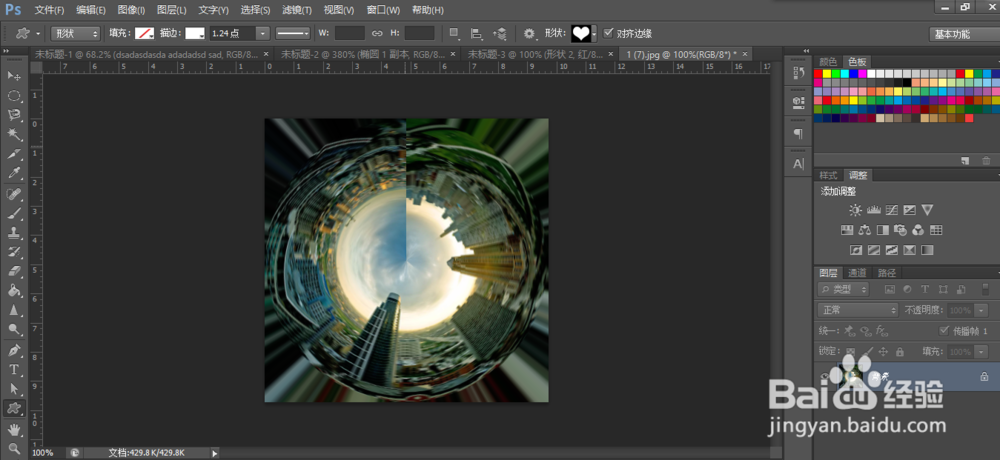Toggle the 传播帧 1 checkbox
The width and height of the screenshot is (1000, 460).
[945, 331]
